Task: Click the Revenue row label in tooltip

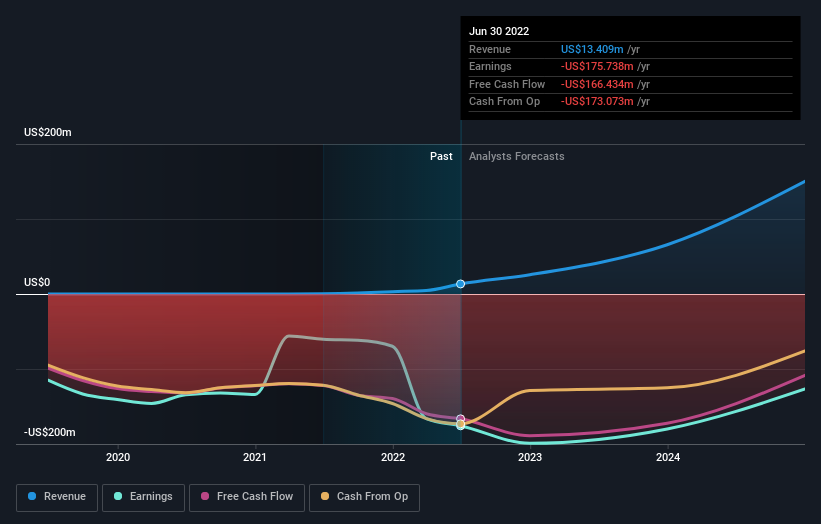Action: coord(490,49)
